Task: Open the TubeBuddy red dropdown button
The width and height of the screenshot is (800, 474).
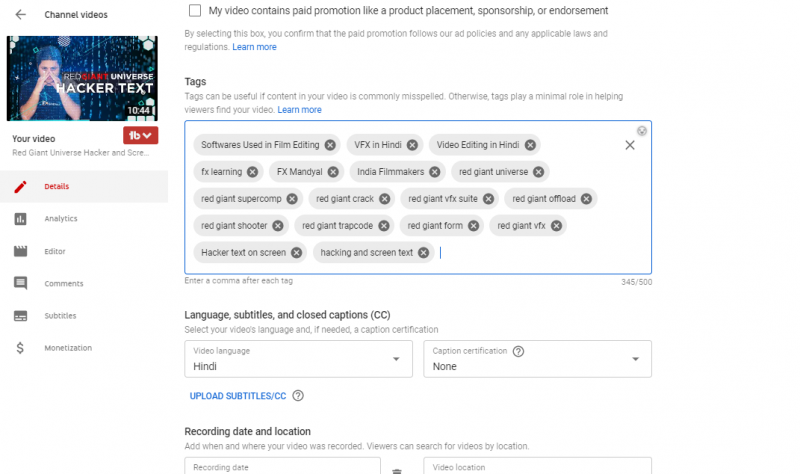Action: pyautogui.click(x=140, y=135)
